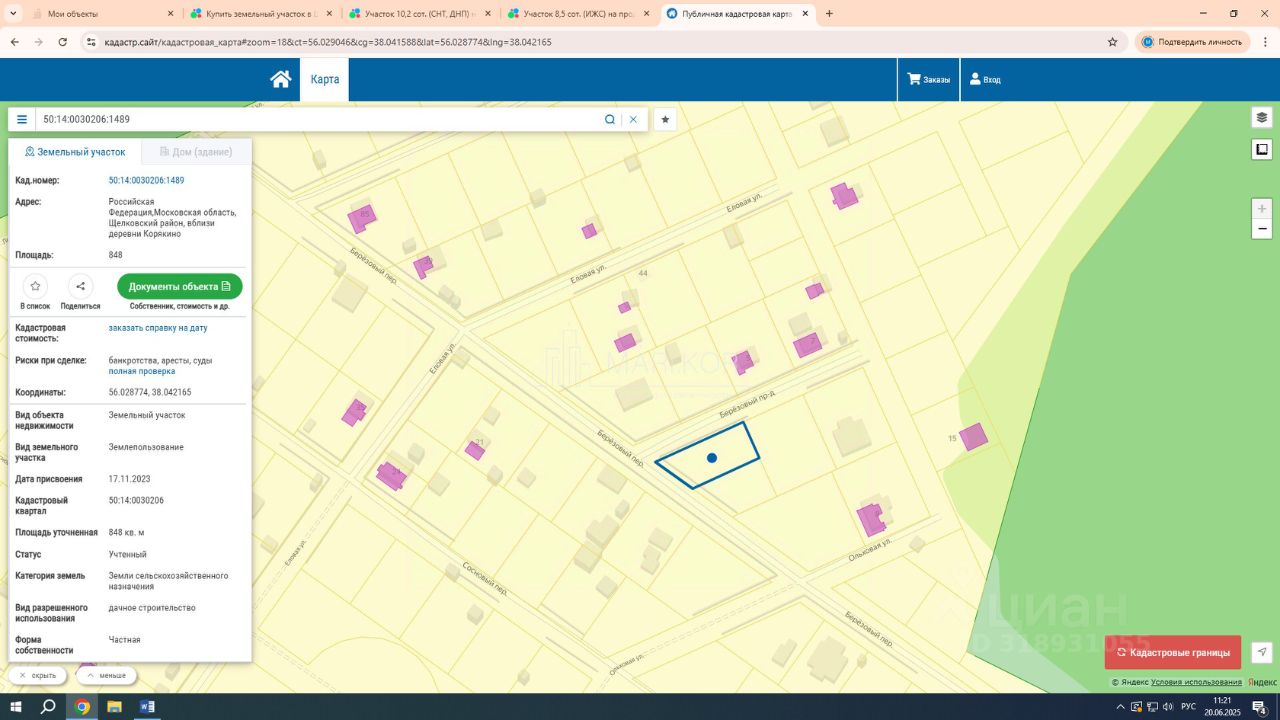Click the geolocation arrow icon
This screenshot has width=1280, height=720.
(x=1262, y=652)
